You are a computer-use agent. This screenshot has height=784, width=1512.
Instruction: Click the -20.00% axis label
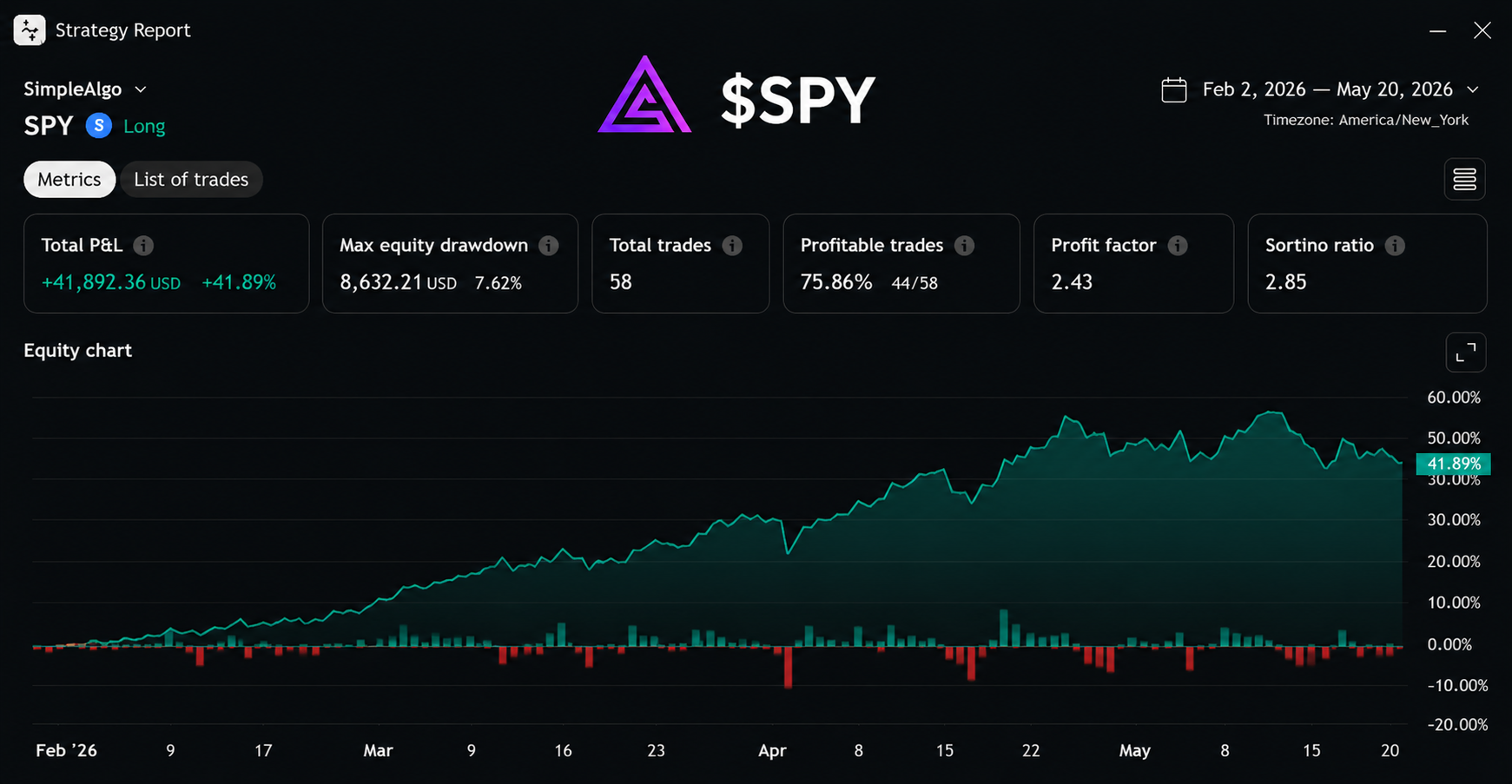[1458, 724]
